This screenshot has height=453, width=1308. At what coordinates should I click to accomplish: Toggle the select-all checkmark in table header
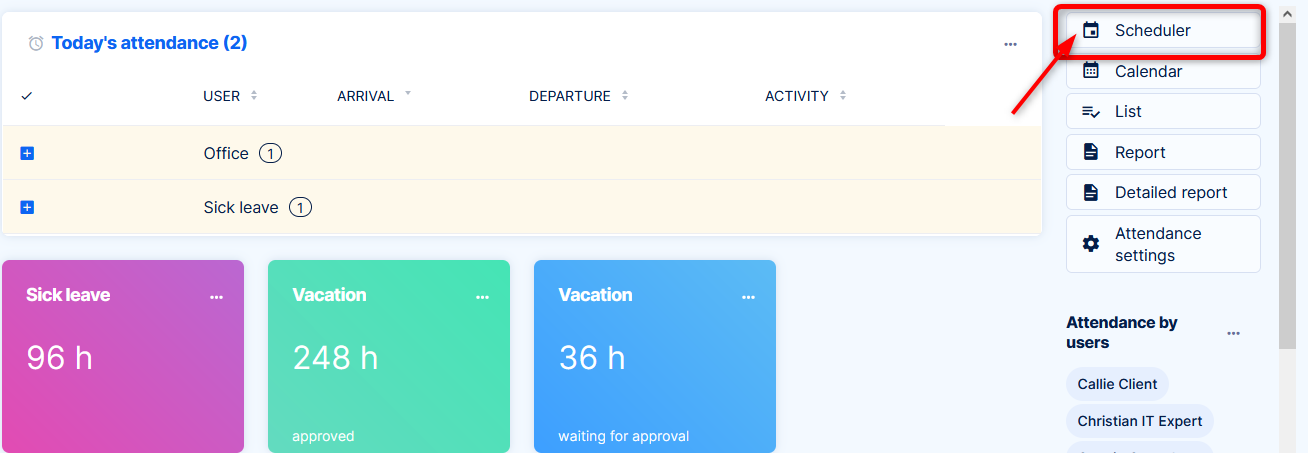tap(27, 96)
